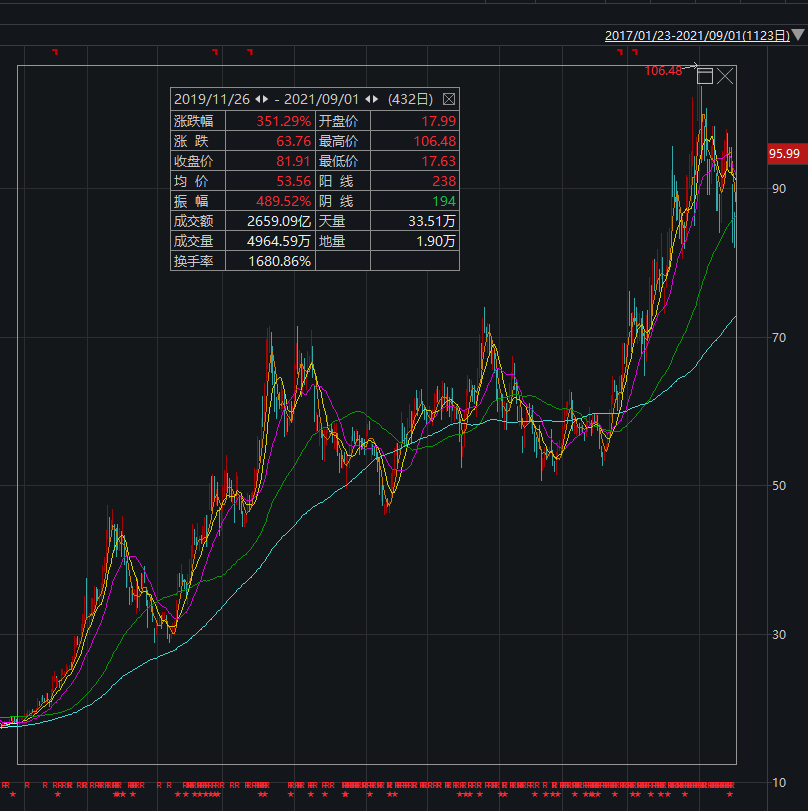808x811 pixels.
Task: Click the (432日) day count label
Action: [x=410, y=99]
